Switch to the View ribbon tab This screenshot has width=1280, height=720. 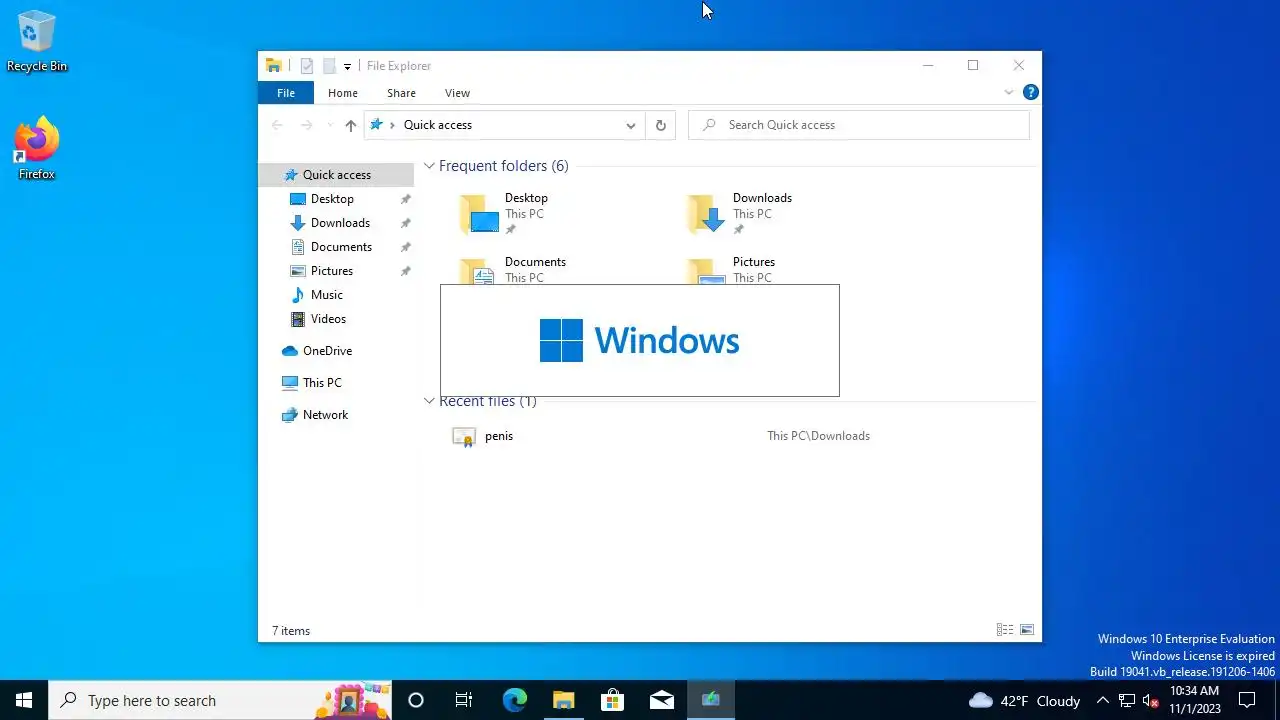tap(457, 93)
